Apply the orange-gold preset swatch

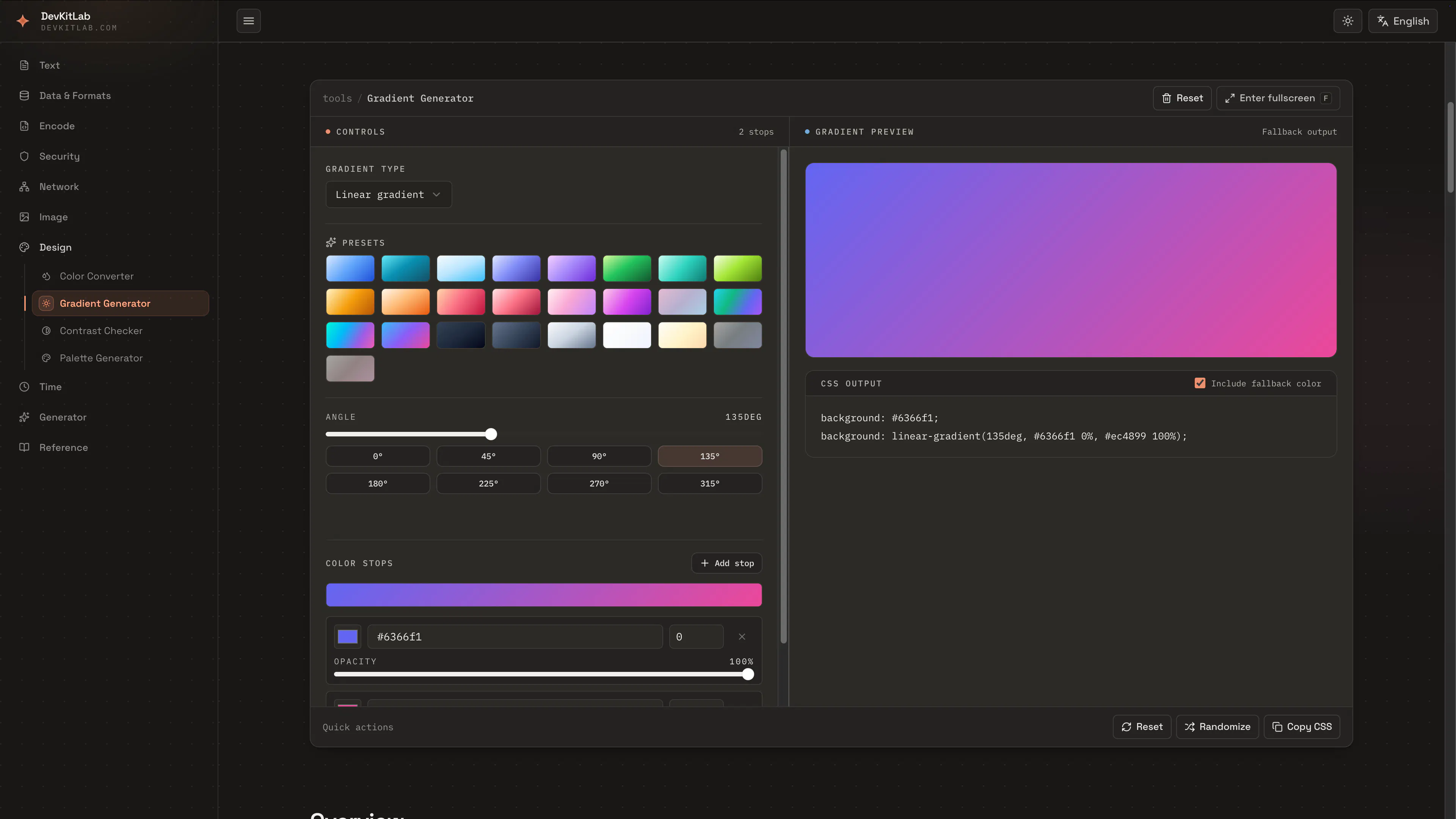point(350,302)
